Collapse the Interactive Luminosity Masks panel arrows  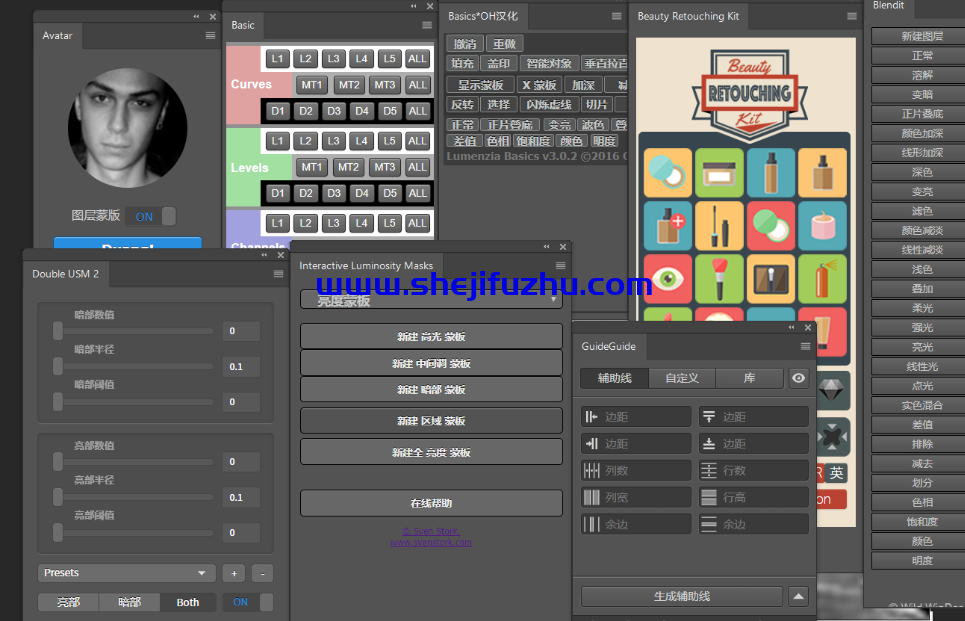coord(547,247)
